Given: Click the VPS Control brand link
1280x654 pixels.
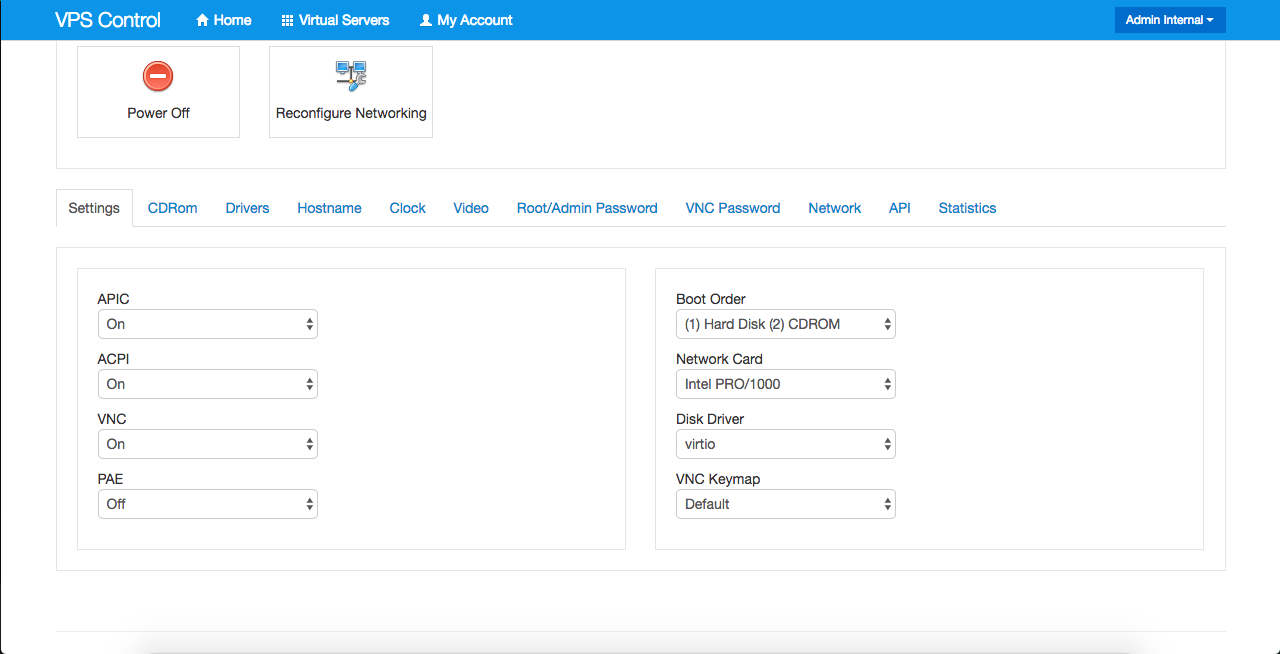Looking at the screenshot, I should 108,20.
